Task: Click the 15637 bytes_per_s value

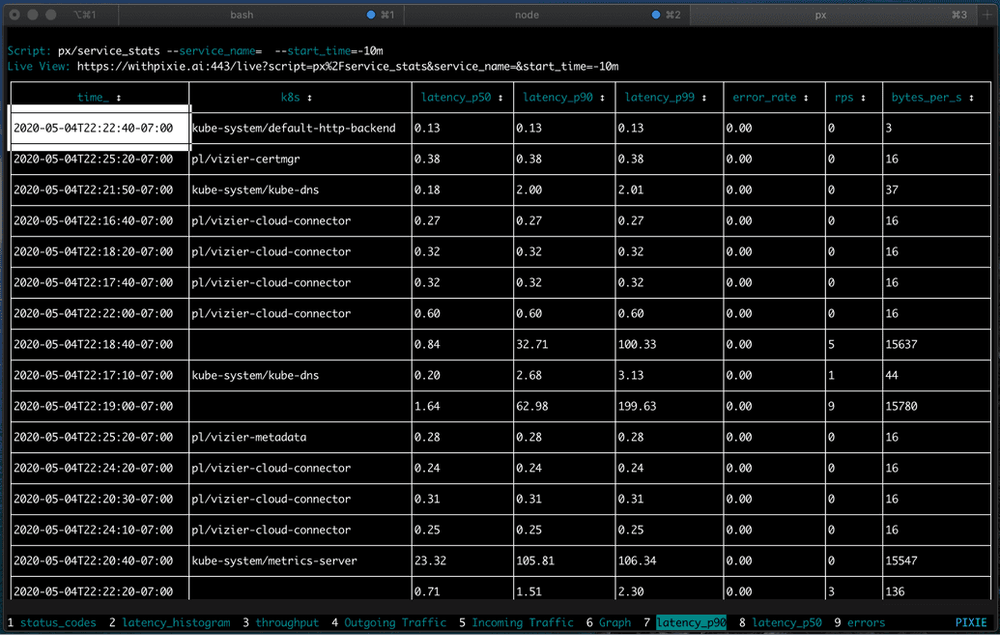Action: coord(901,344)
